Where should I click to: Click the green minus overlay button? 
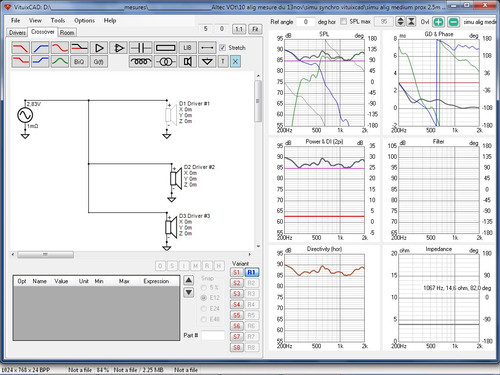(453, 22)
